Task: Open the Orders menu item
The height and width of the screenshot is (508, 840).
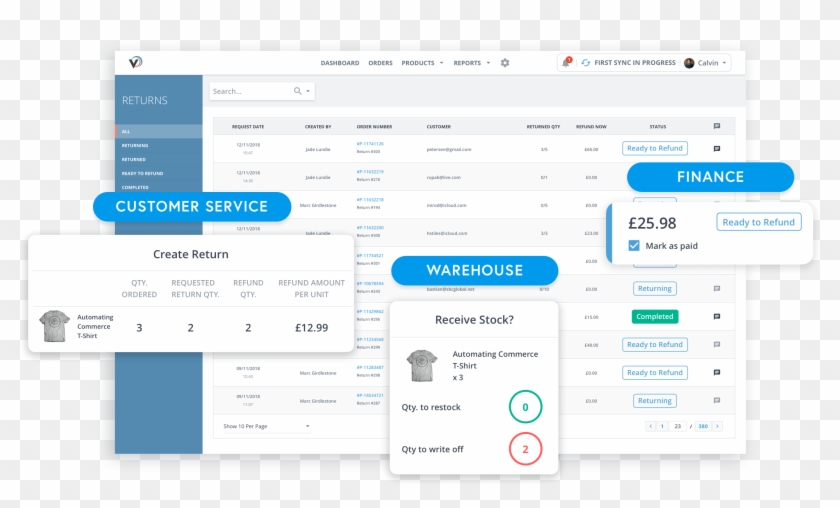Action: pos(380,63)
